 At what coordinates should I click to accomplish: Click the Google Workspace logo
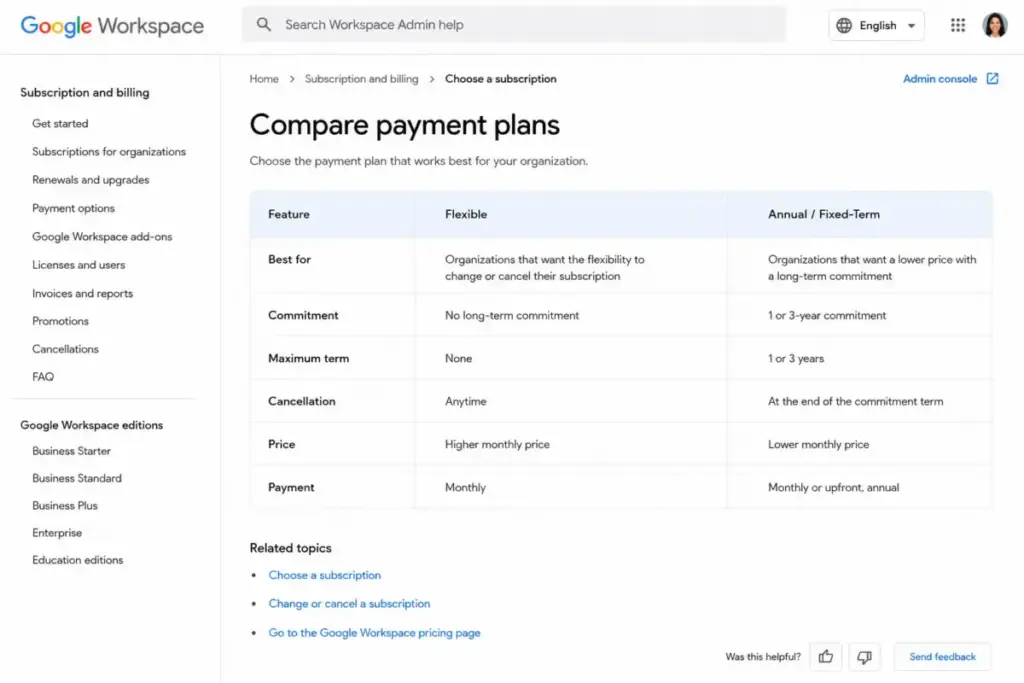(112, 25)
